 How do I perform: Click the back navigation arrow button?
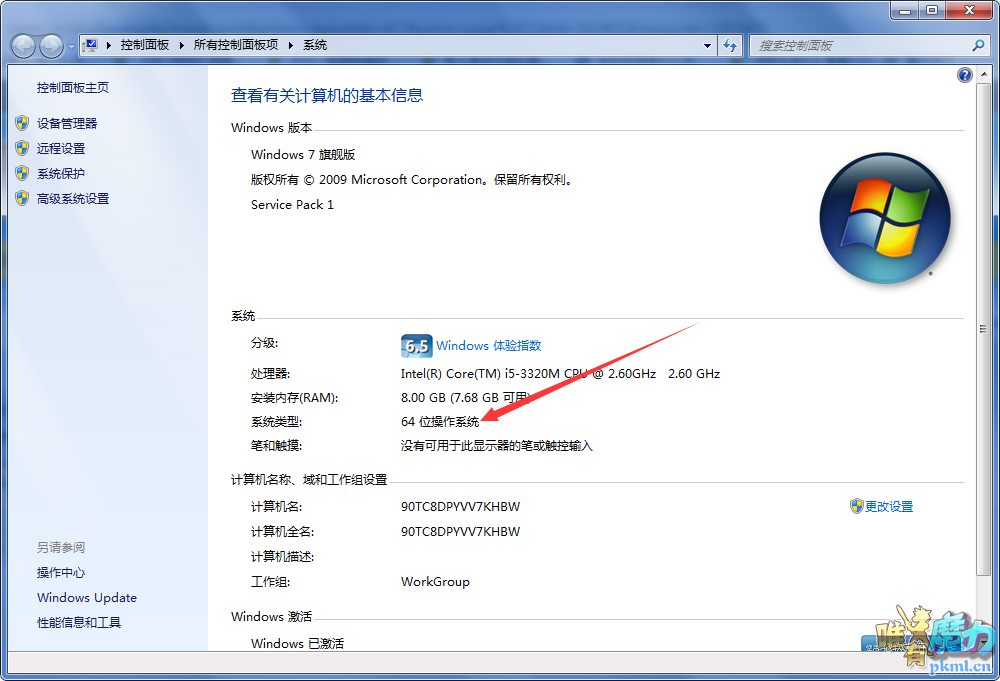[24, 46]
